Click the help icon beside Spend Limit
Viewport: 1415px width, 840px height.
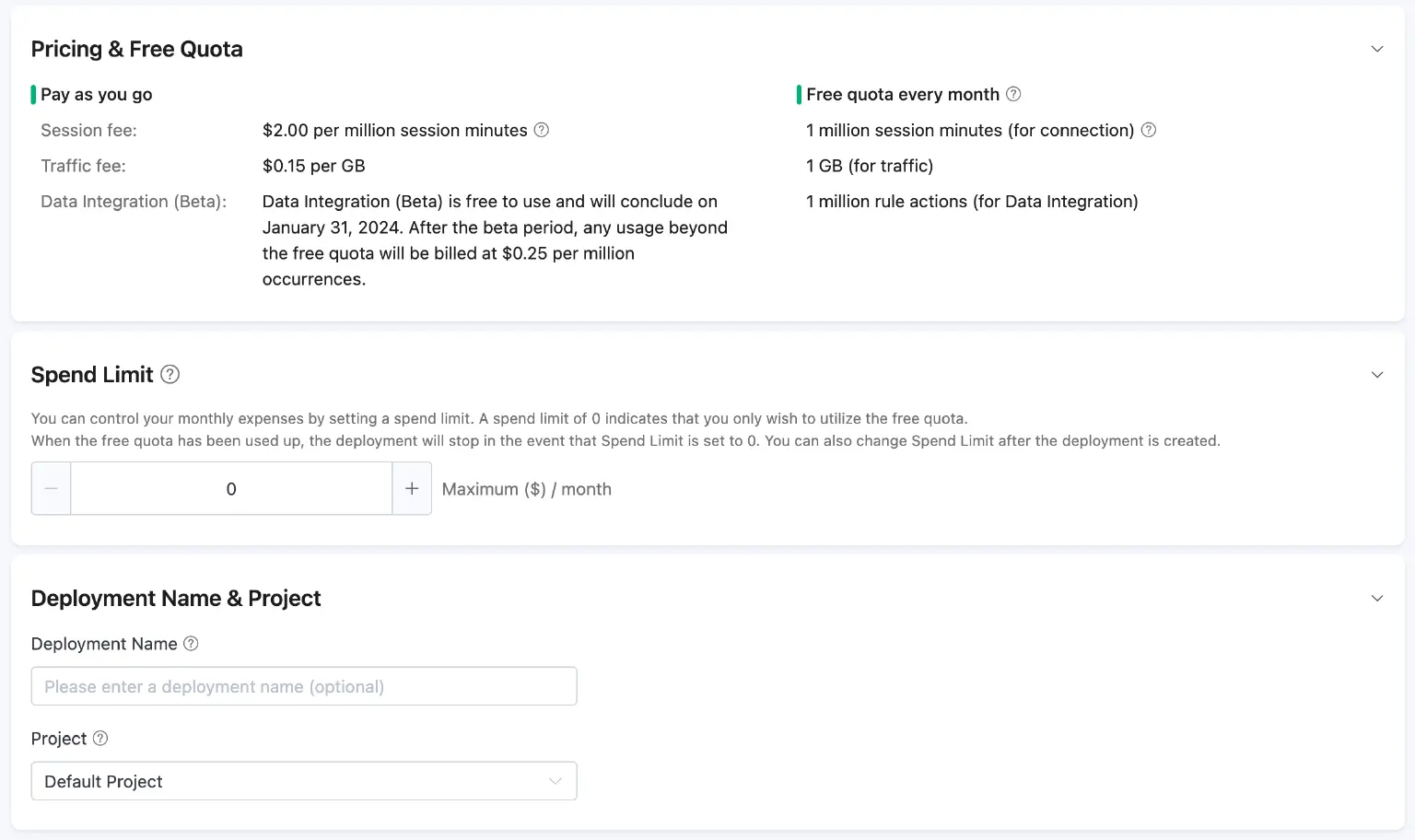[x=170, y=374]
